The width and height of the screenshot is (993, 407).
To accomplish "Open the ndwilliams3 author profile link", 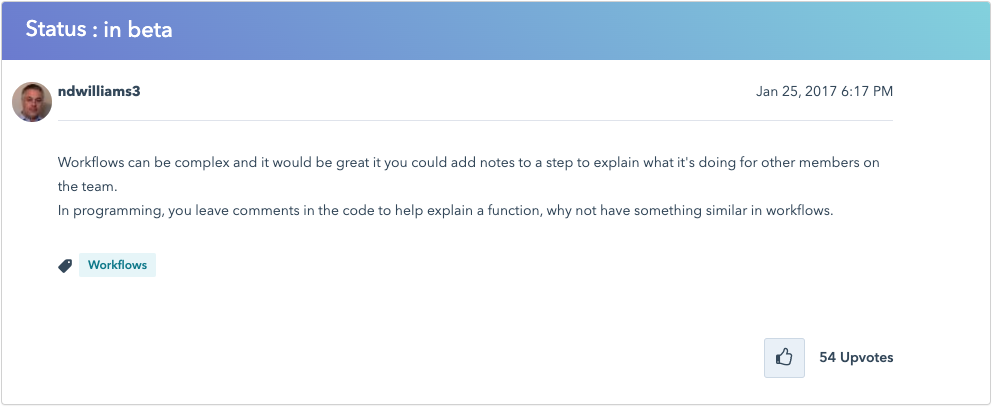I will click(x=99, y=91).
